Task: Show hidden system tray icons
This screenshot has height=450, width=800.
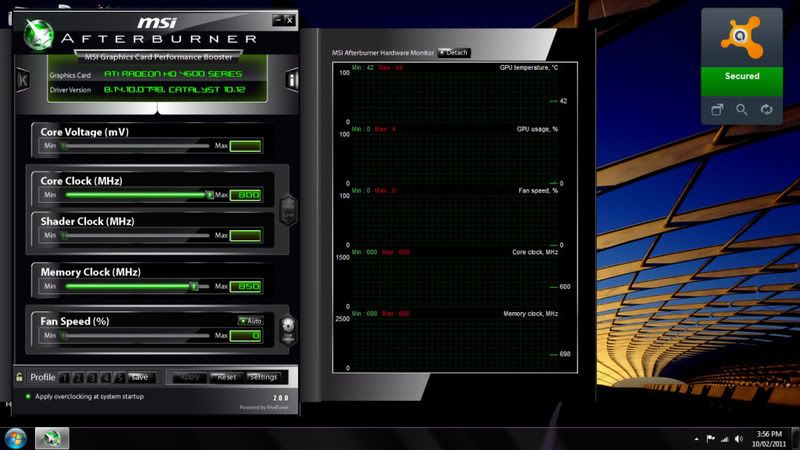Action: tap(696, 439)
